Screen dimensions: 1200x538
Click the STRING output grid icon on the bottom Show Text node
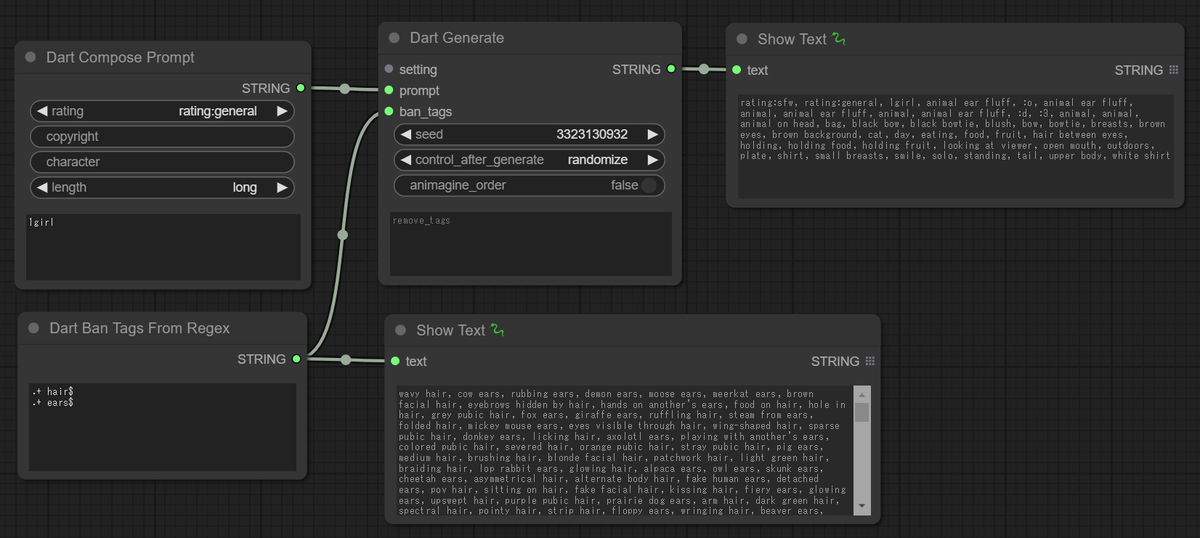pos(870,361)
